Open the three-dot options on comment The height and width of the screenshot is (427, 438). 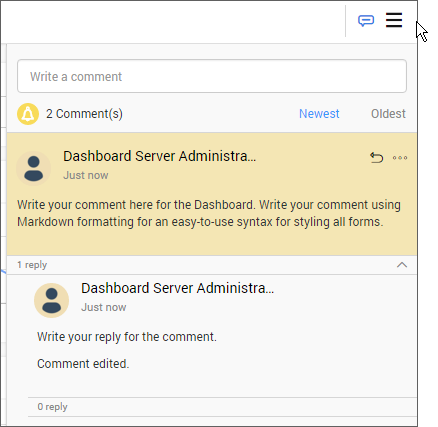coord(400,158)
